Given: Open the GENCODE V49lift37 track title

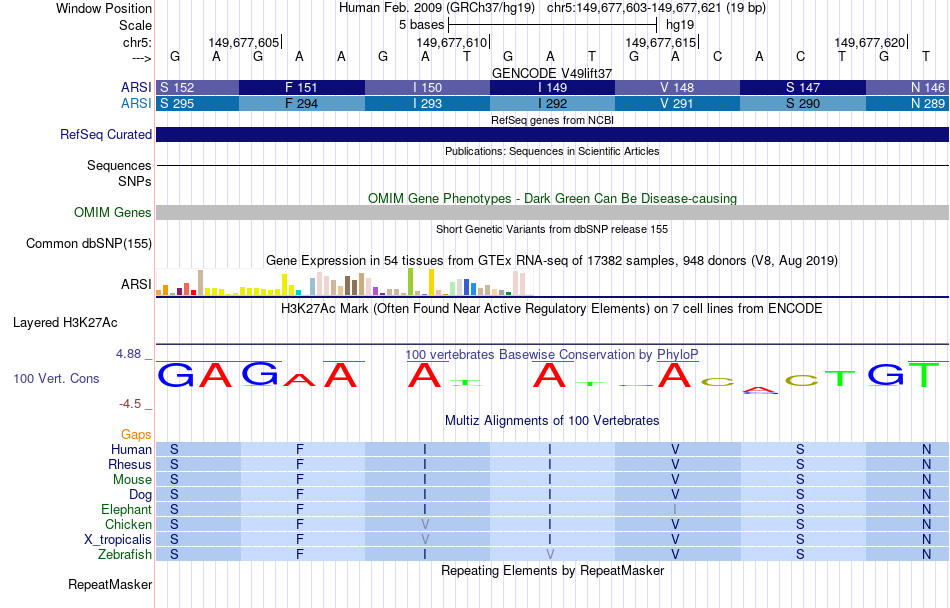Looking at the screenshot, I should click(552, 73).
